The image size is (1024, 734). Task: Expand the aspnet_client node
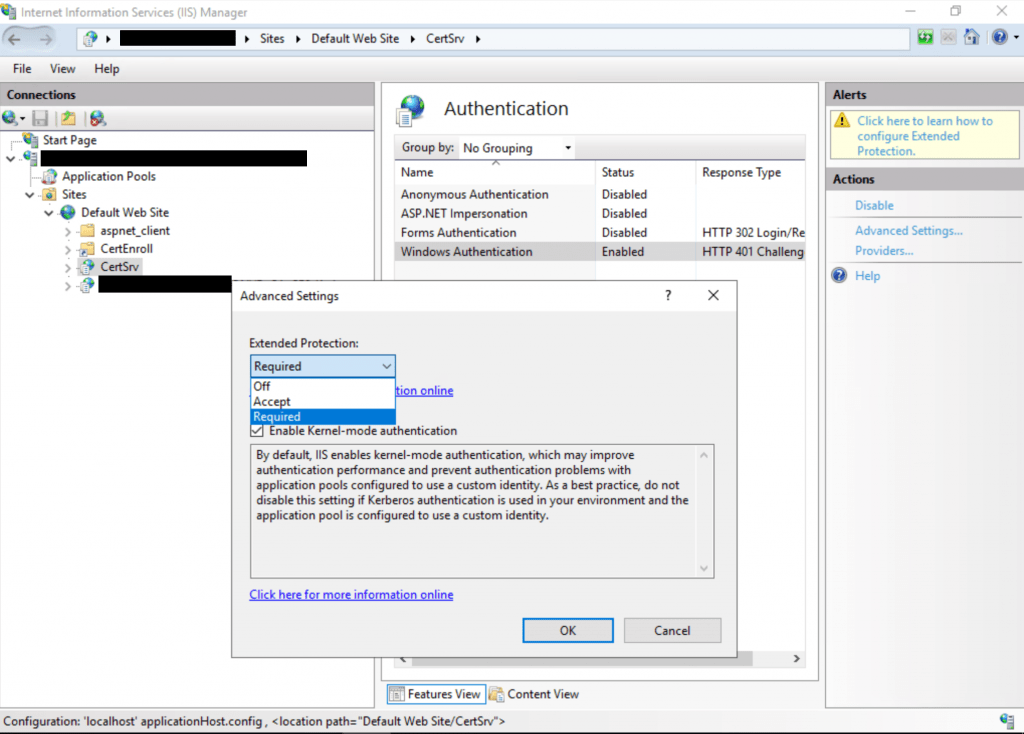click(x=67, y=231)
